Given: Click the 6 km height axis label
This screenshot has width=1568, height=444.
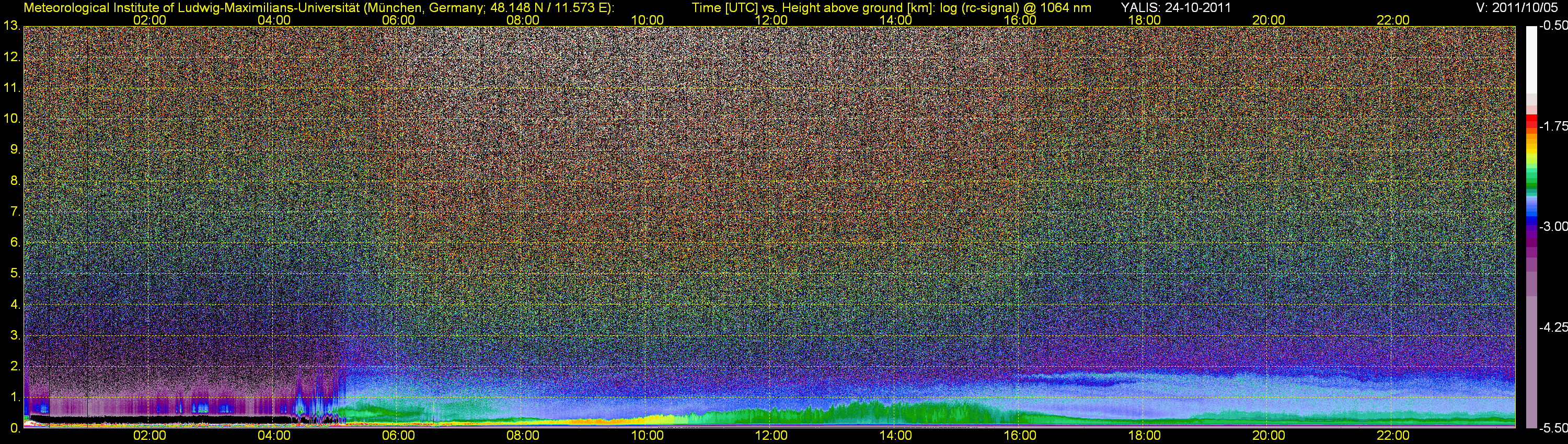Looking at the screenshot, I should pyautogui.click(x=15, y=243).
